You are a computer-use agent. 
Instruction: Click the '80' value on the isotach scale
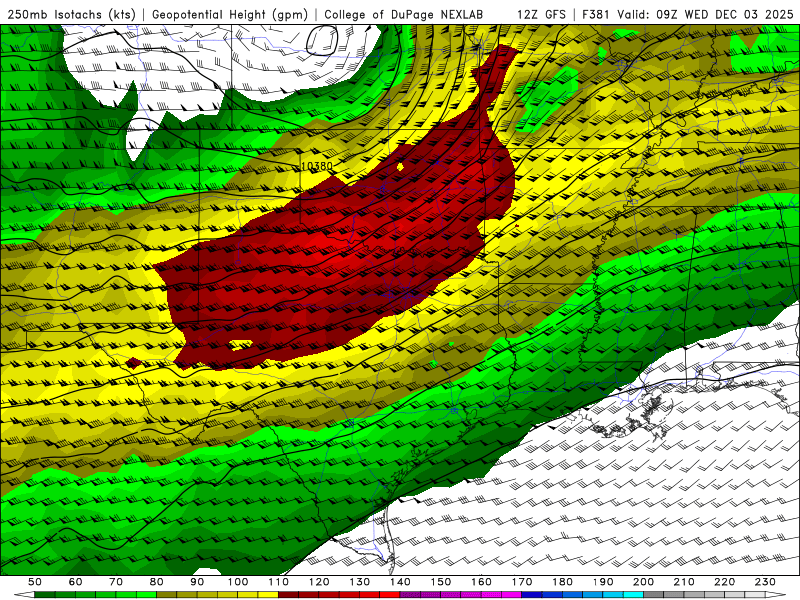[x=156, y=582]
